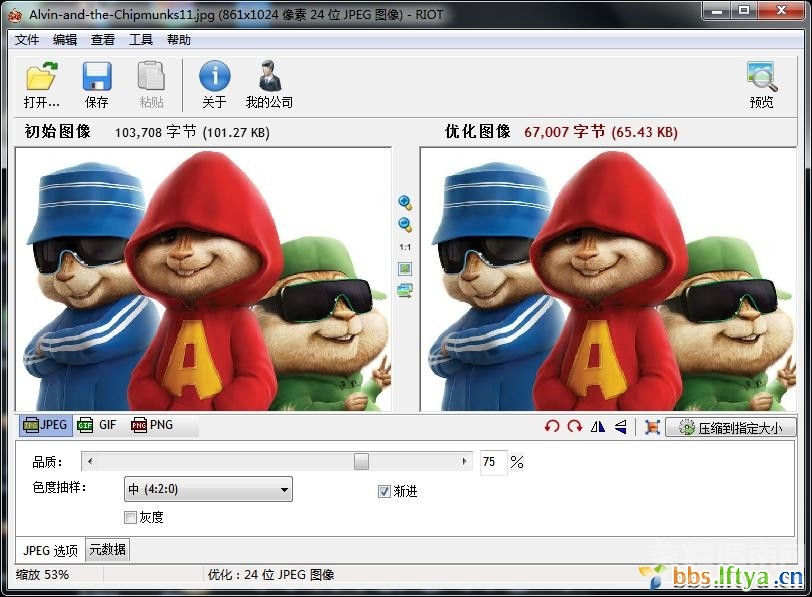Click the 预览 (Preview) icon
This screenshot has height=597, width=812.
click(x=761, y=78)
